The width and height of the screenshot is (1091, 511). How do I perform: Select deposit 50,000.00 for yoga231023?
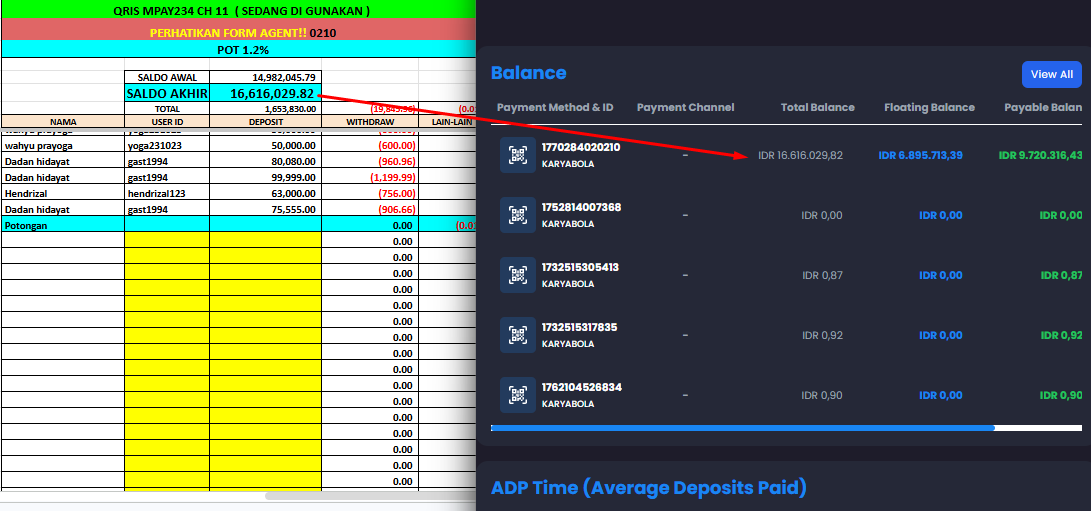(x=265, y=146)
